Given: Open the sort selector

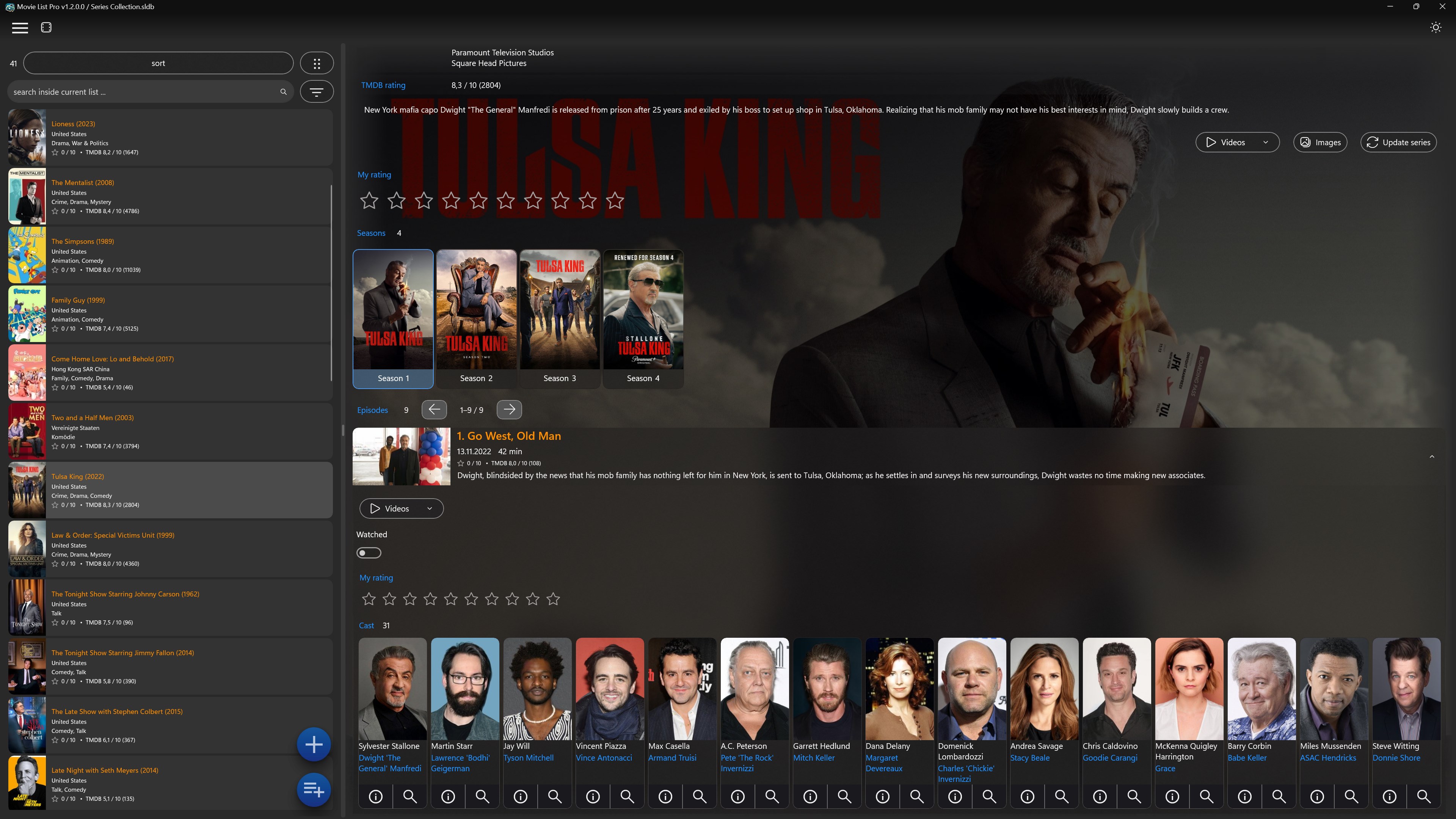Looking at the screenshot, I should 158,63.
